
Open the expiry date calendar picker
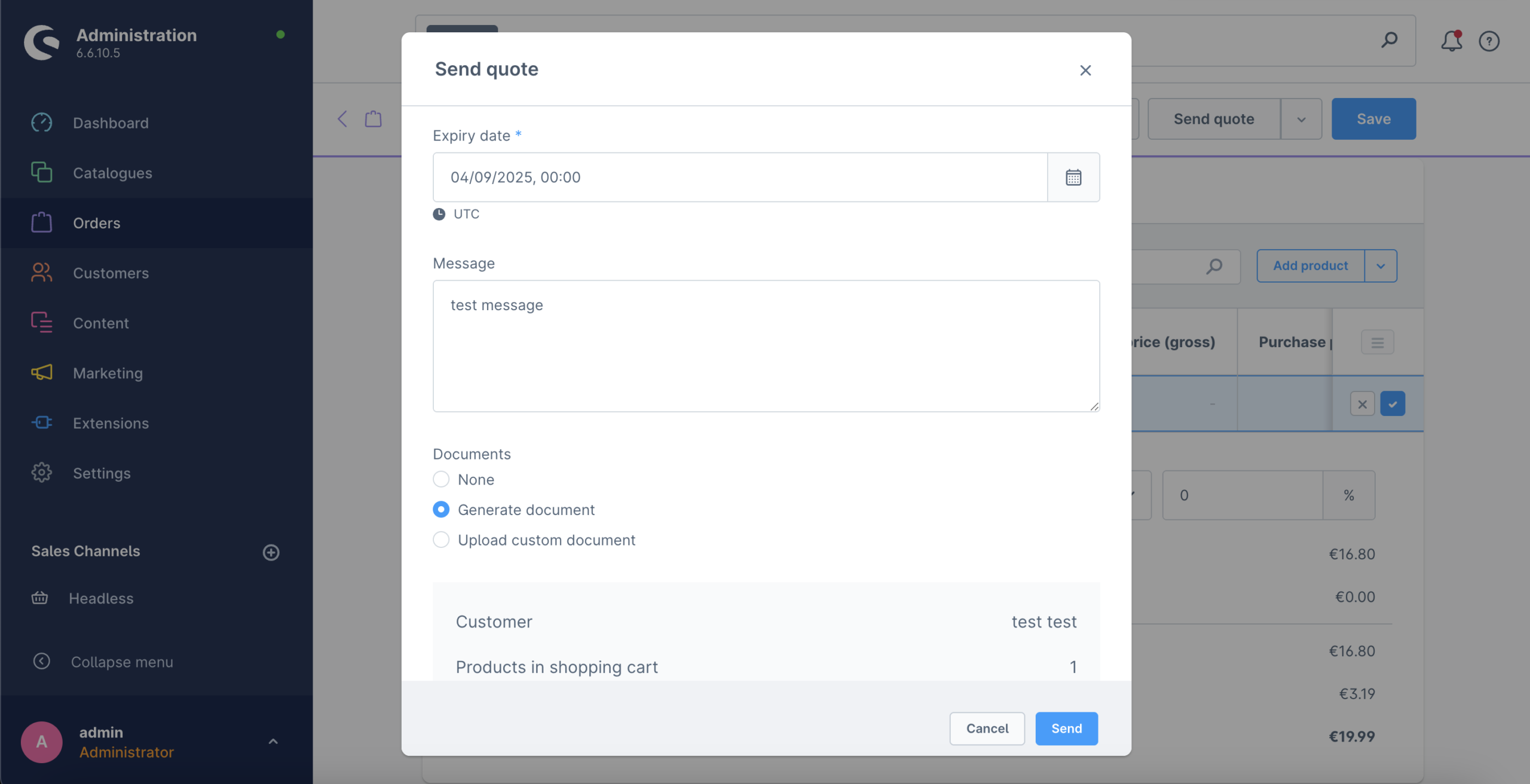[1073, 177]
